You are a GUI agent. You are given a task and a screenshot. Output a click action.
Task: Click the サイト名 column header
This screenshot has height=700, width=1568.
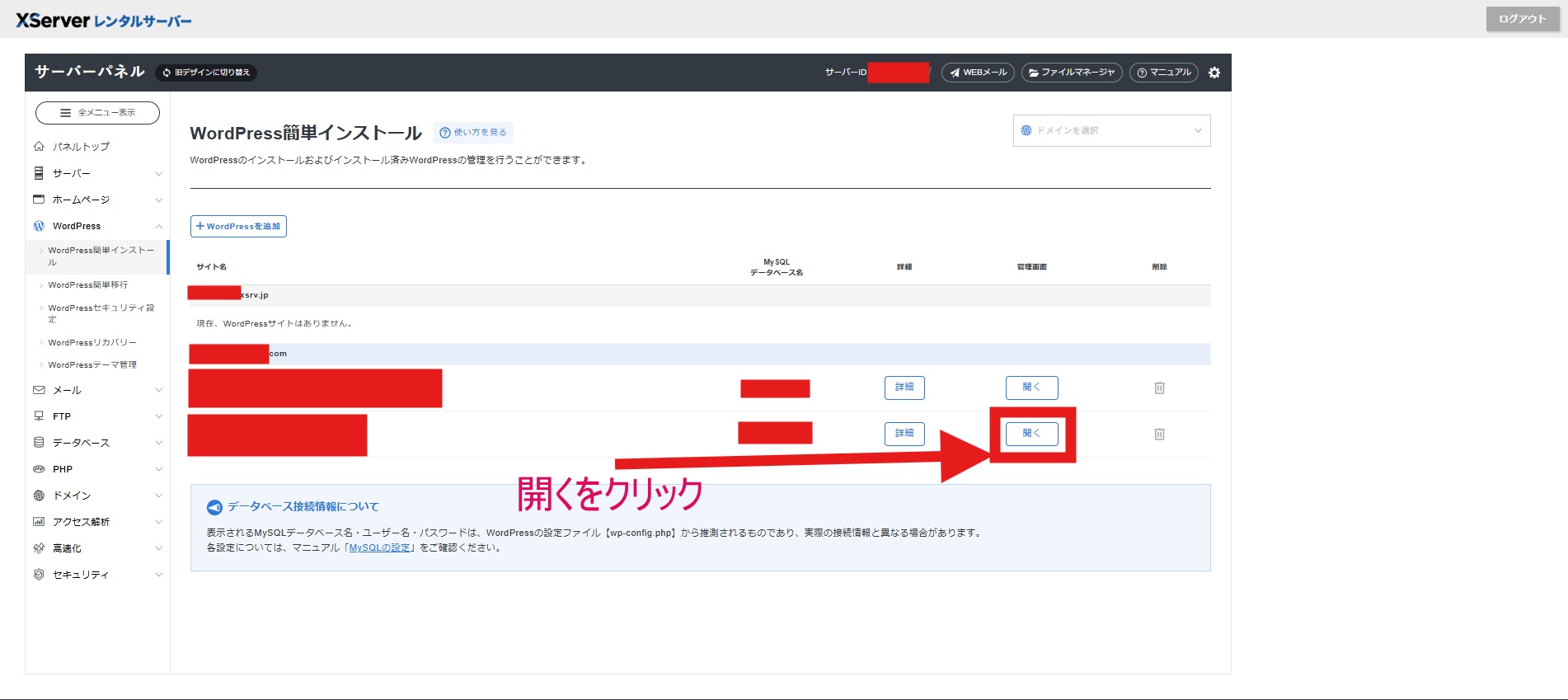coord(211,267)
